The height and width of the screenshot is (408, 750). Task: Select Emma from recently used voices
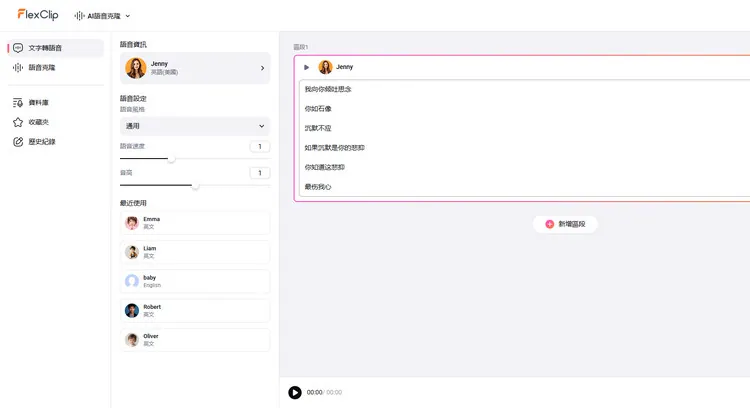[x=195, y=223]
